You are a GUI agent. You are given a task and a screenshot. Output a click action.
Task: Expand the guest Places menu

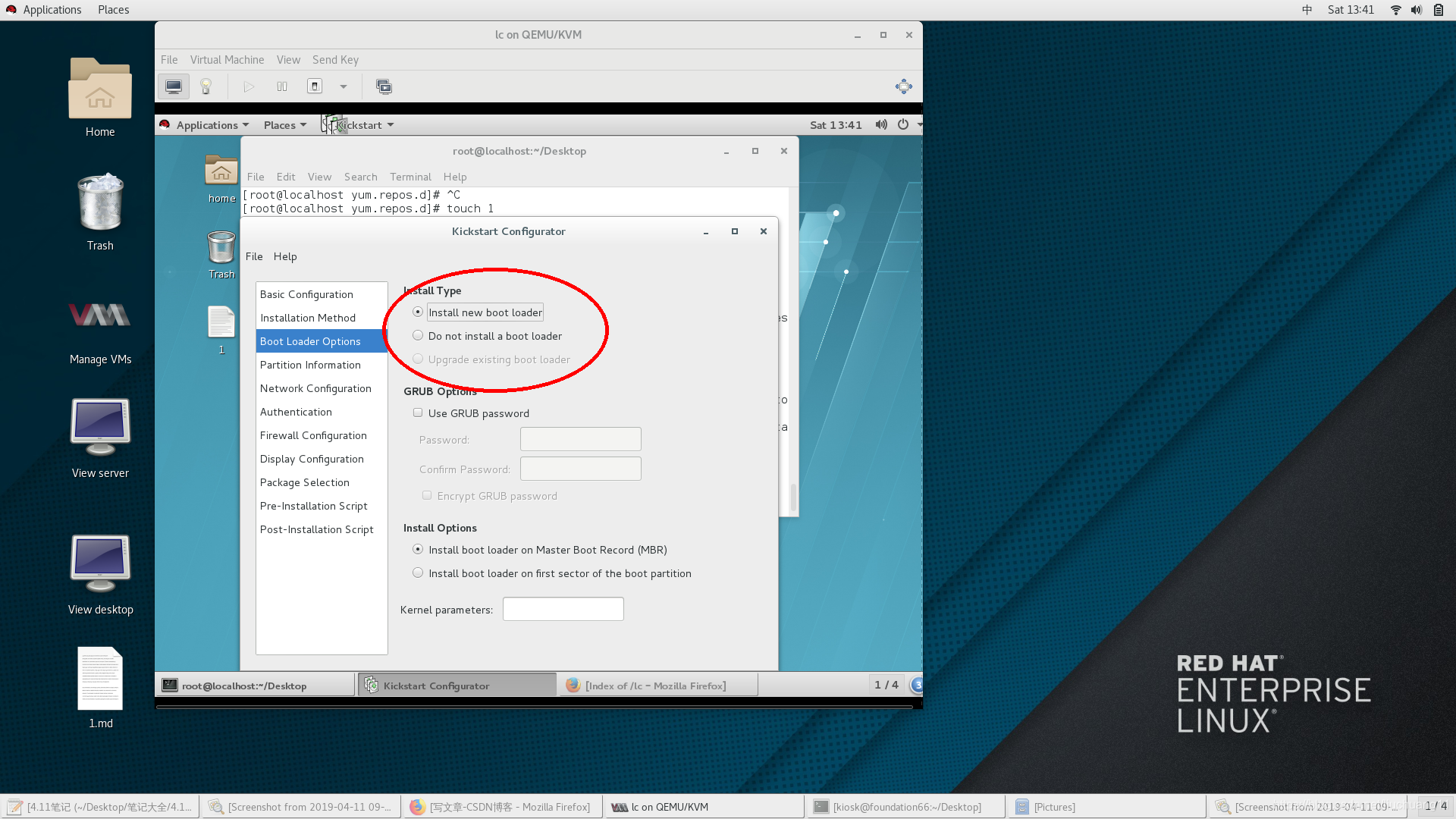(x=284, y=125)
